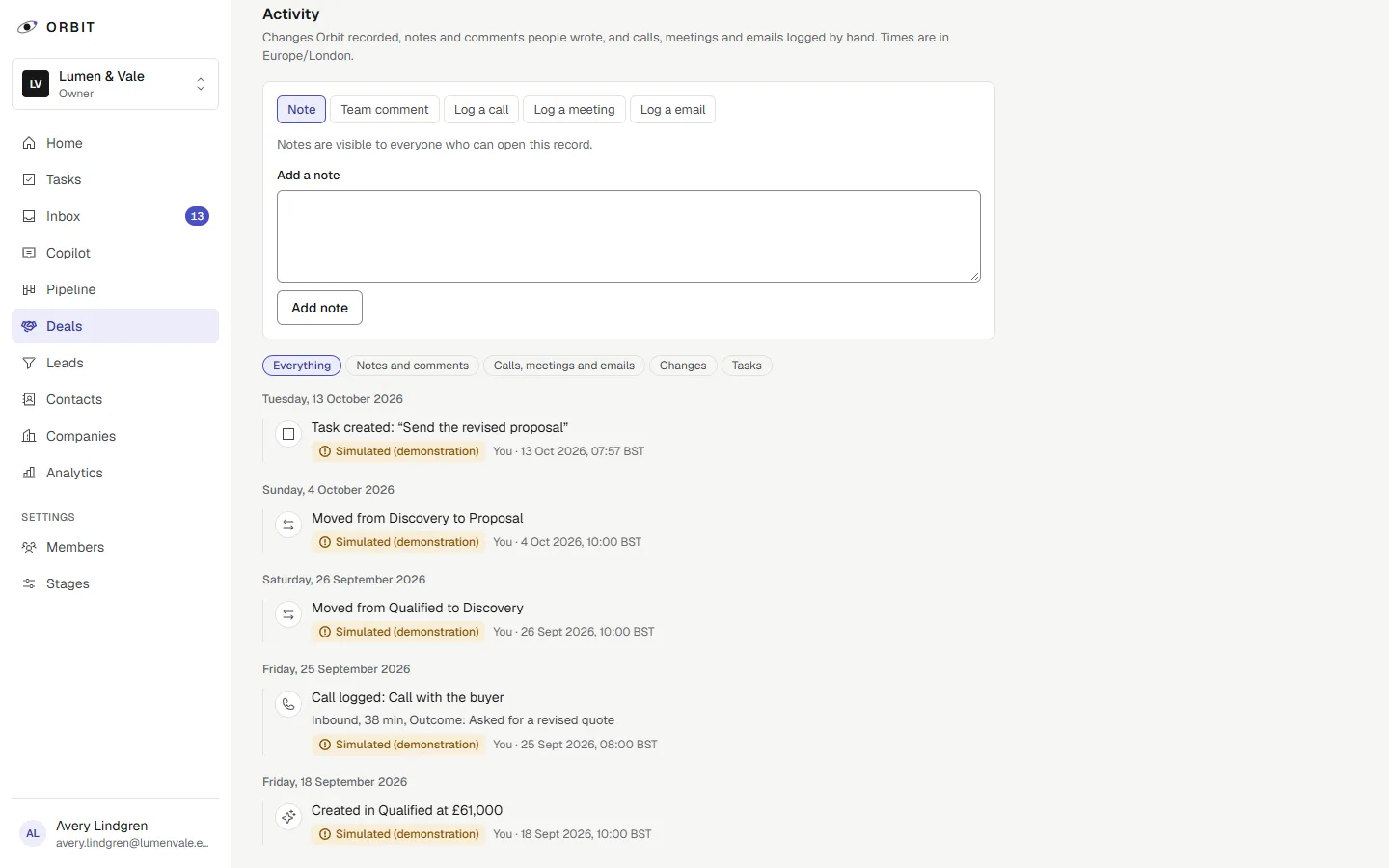Click the Contacts icon in sidebar
1389x868 pixels.
click(29, 399)
